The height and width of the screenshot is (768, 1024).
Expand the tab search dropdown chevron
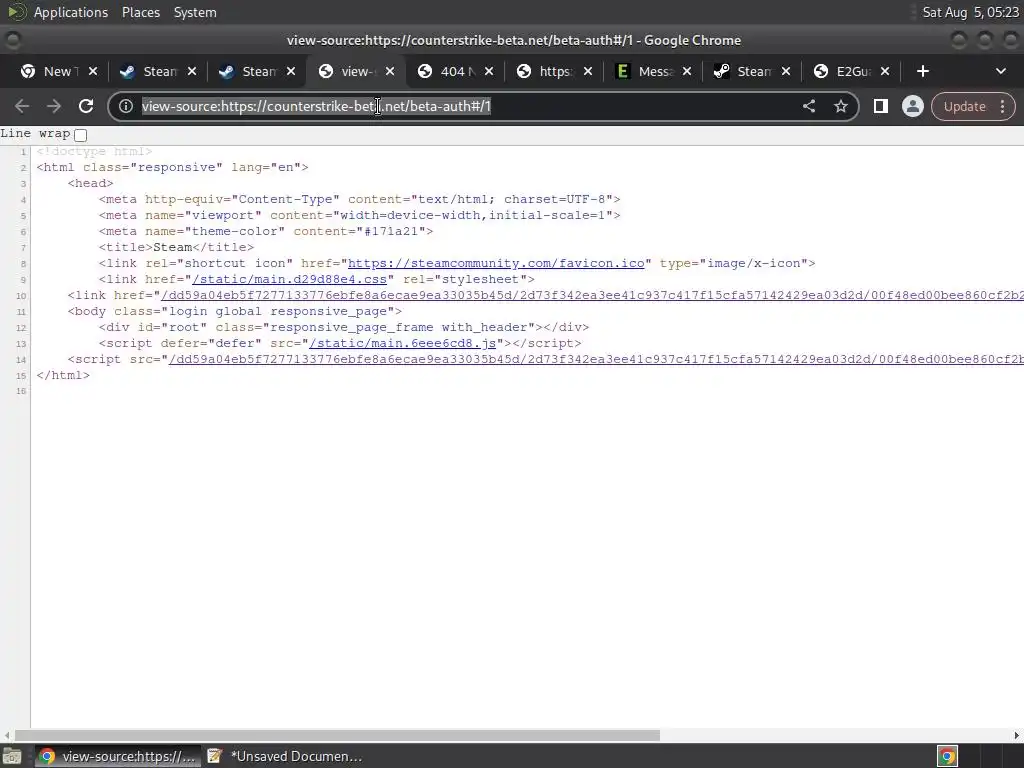(1000, 71)
